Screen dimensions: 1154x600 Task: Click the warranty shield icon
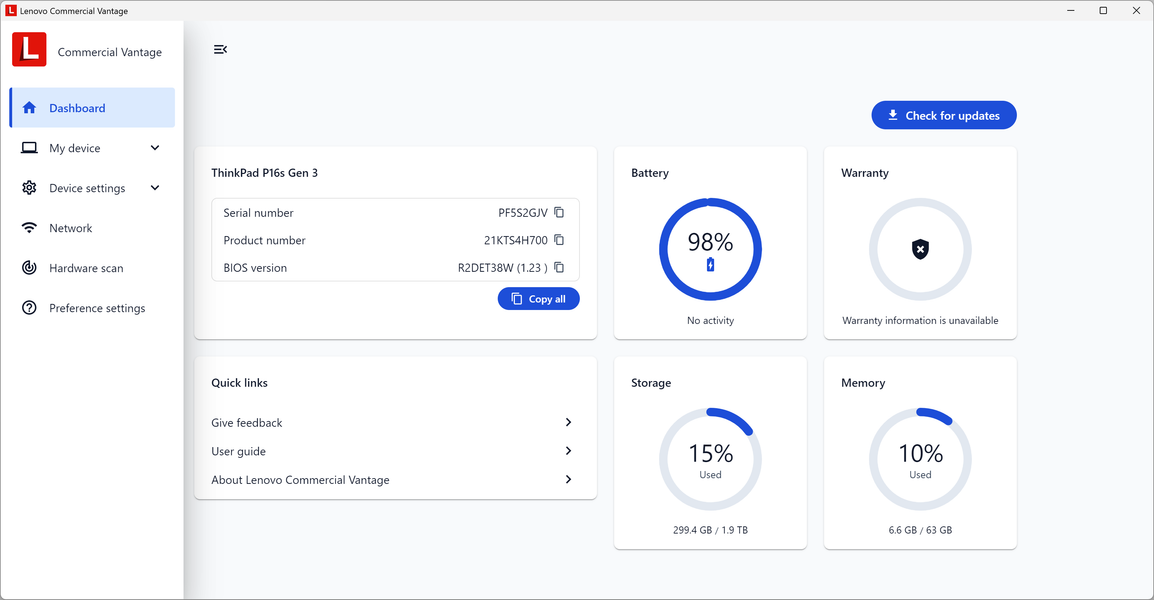pos(920,249)
